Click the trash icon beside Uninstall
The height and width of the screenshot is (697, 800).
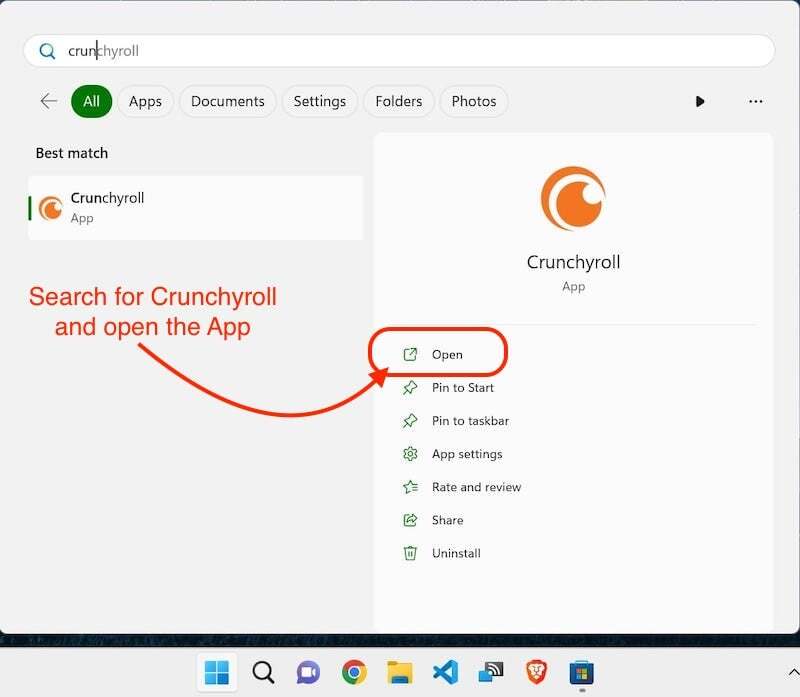[410, 554]
